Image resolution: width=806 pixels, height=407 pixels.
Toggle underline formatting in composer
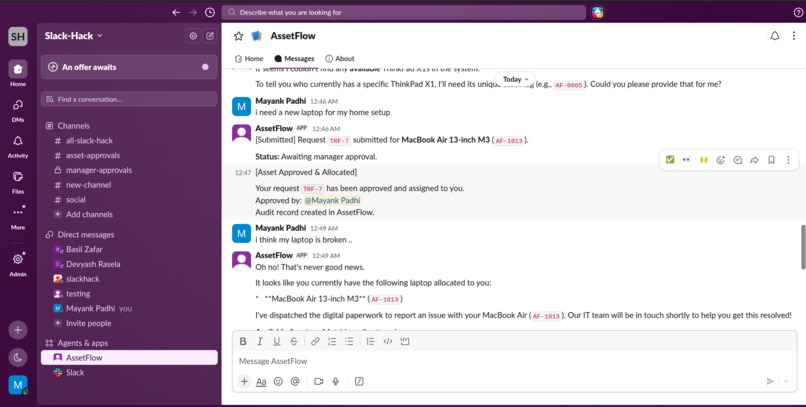coord(277,341)
